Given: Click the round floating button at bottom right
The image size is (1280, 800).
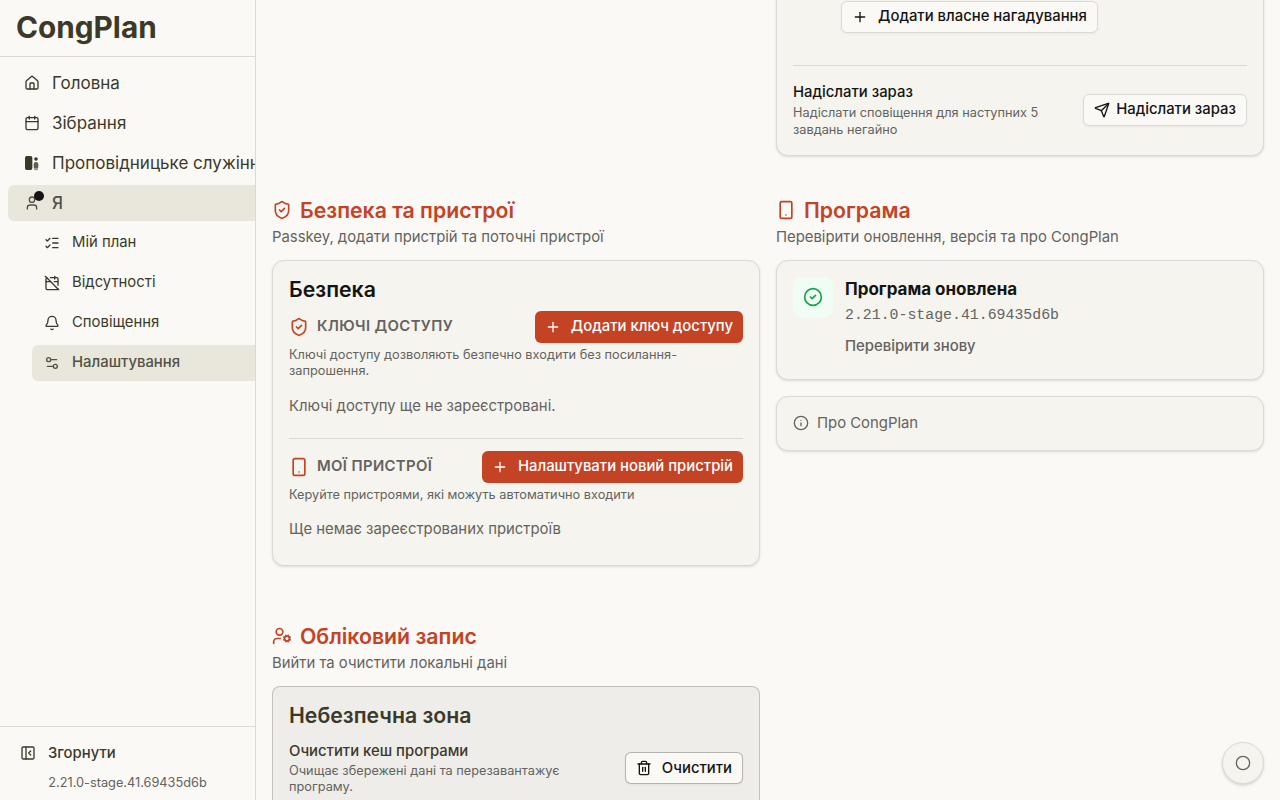Looking at the screenshot, I should [x=1243, y=763].
